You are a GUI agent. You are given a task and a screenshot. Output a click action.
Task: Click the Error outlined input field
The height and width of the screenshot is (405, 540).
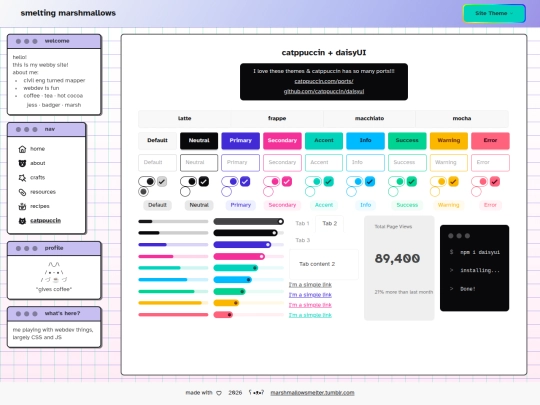click(490, 163)
